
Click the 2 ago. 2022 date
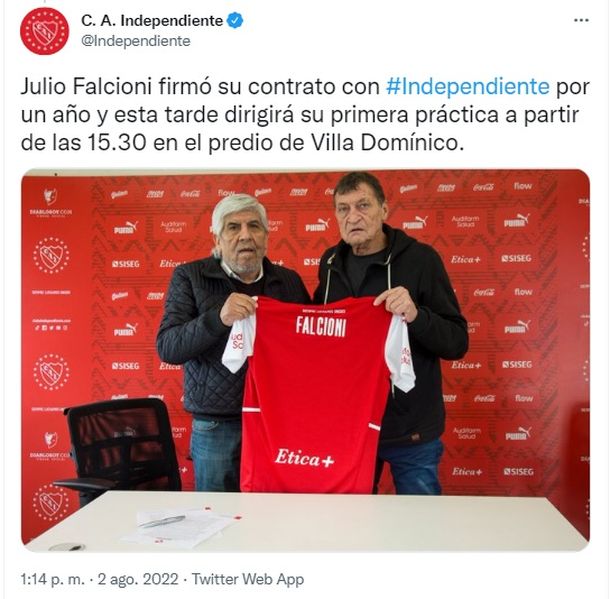(x=138, y=579)
